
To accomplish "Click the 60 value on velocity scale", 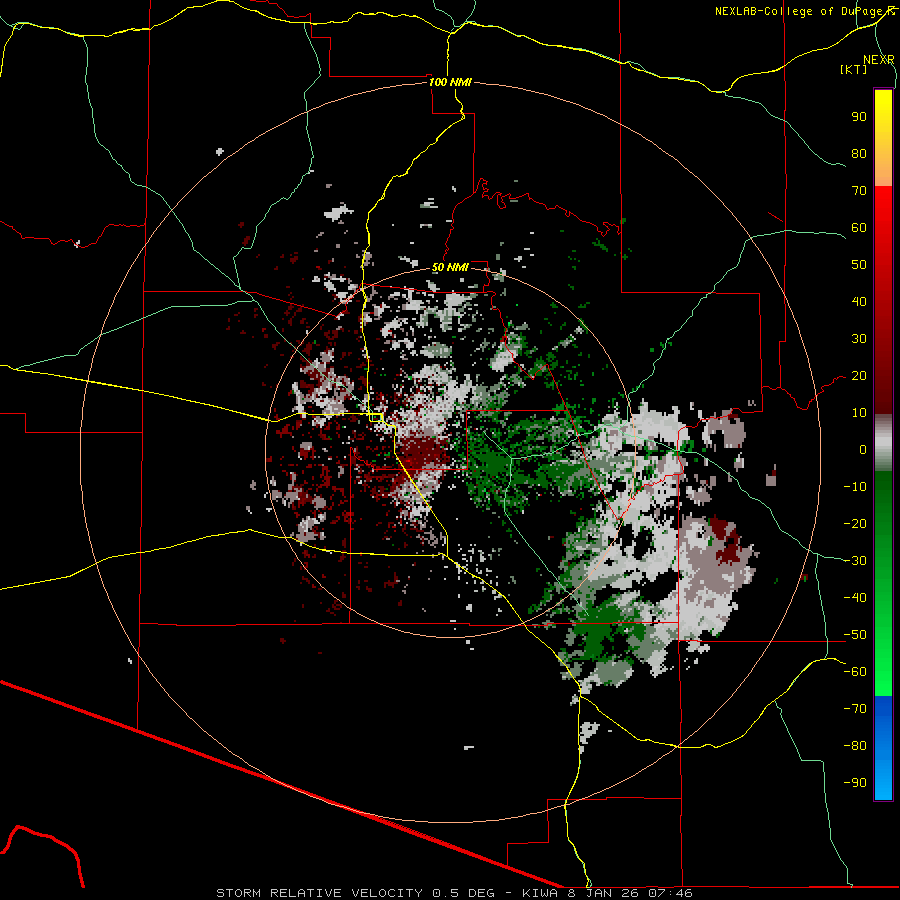I will click(x=859, y=228).
